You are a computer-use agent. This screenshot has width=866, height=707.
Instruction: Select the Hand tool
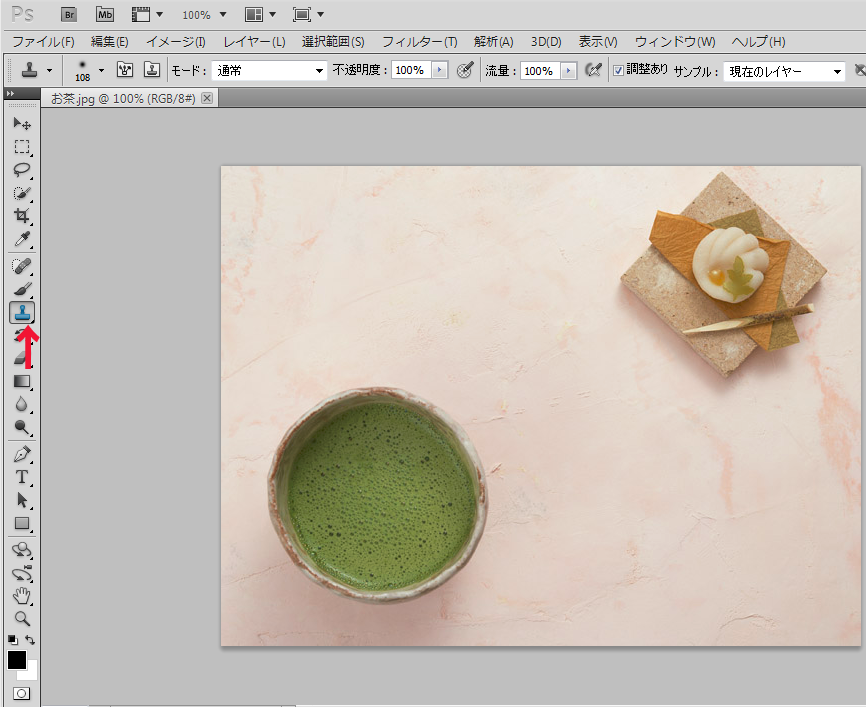tap(22, 596)
